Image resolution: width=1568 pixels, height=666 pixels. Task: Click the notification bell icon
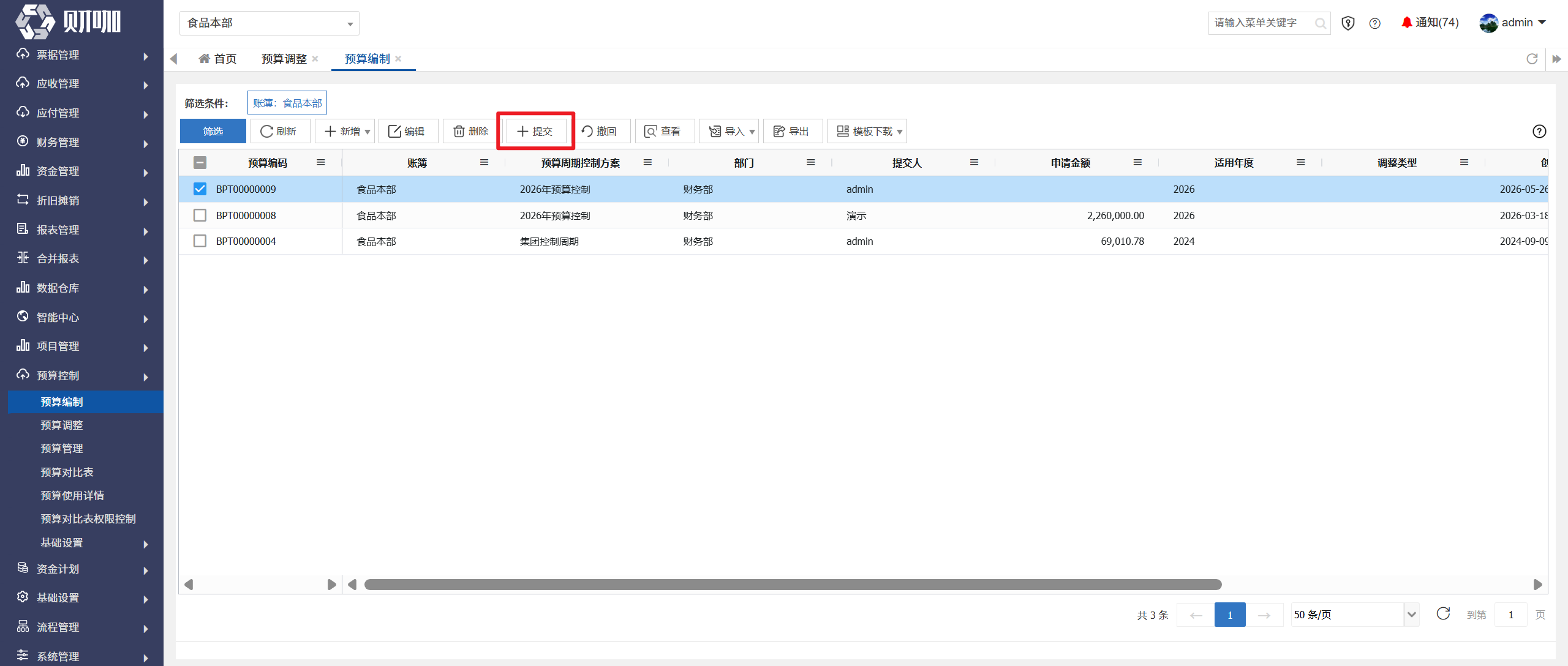tap(1406, 23)
